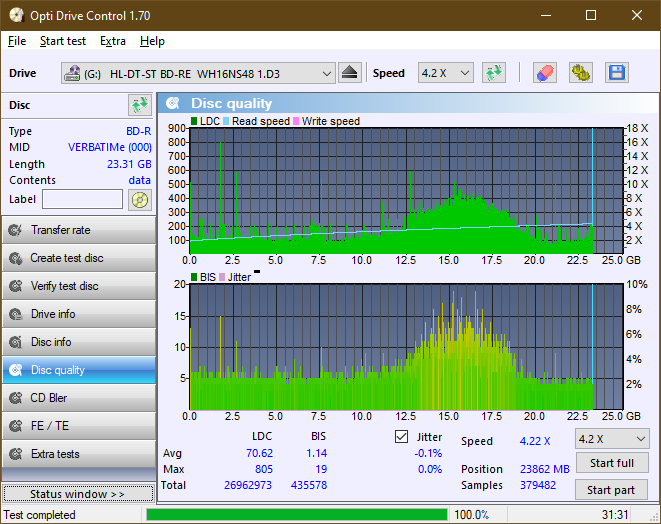The height and width of the screenshot is (524, 661).
Task: Click into the disc Label input field
Action: click(82, 199)
